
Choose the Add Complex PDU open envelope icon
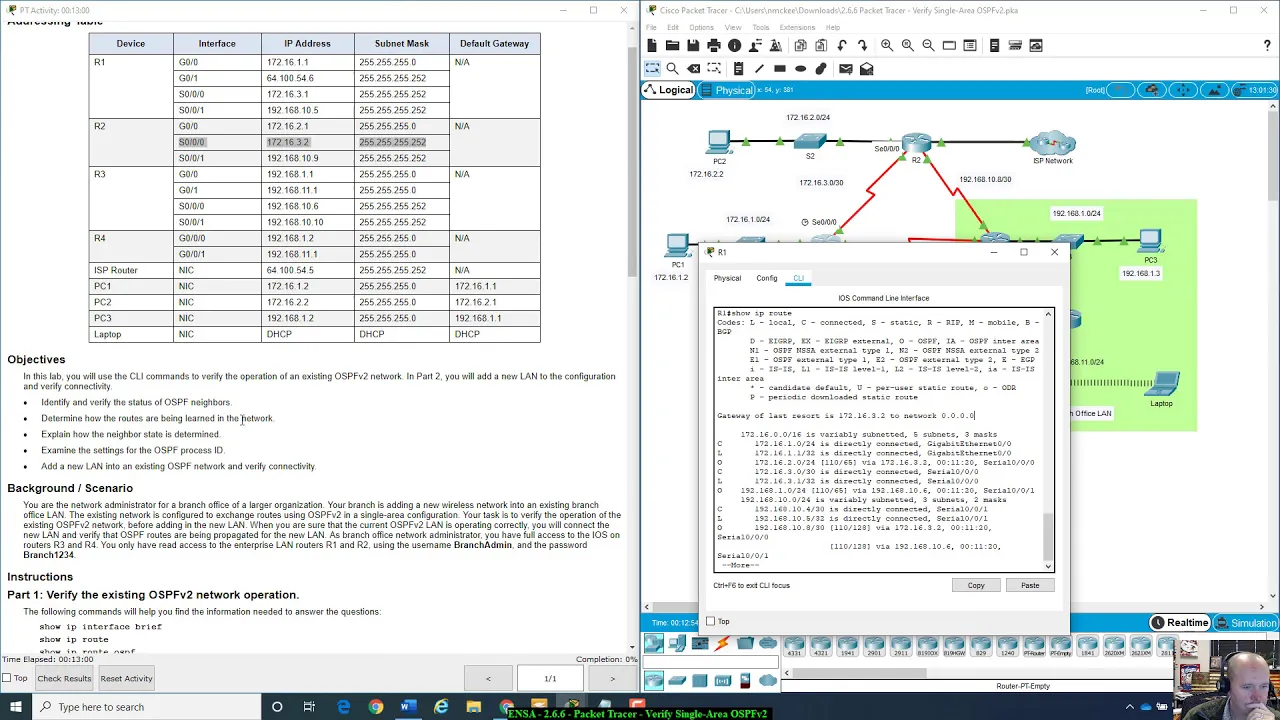pos(867,69)
